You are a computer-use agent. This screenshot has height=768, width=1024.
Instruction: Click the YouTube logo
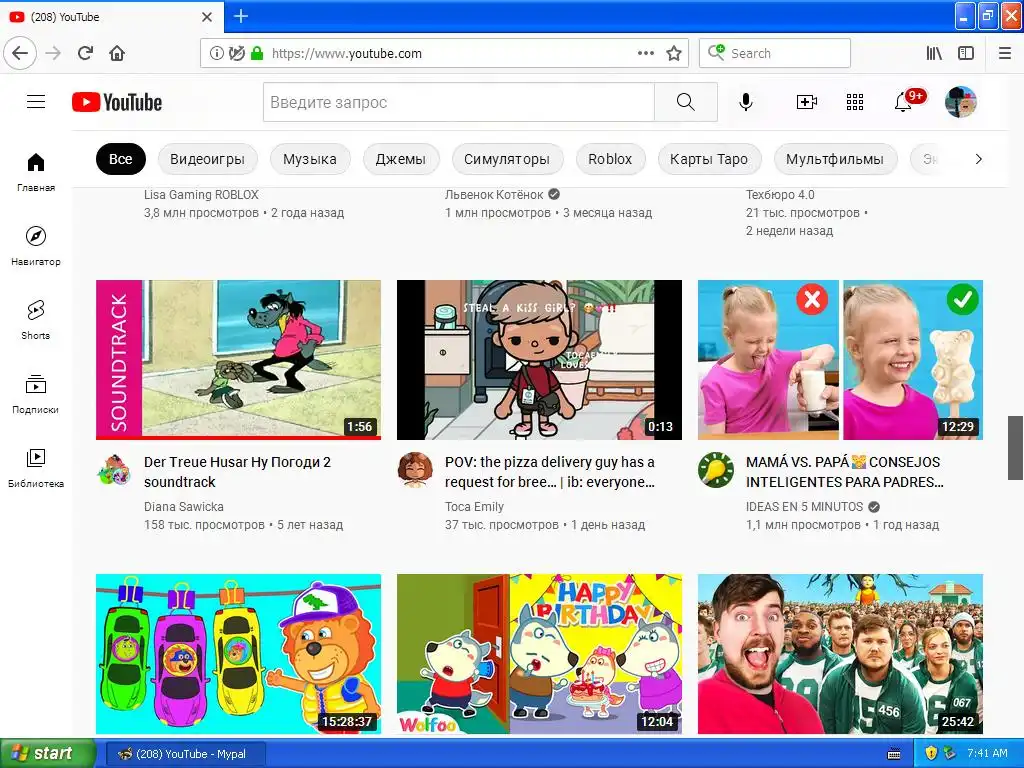tap(117, 103)
